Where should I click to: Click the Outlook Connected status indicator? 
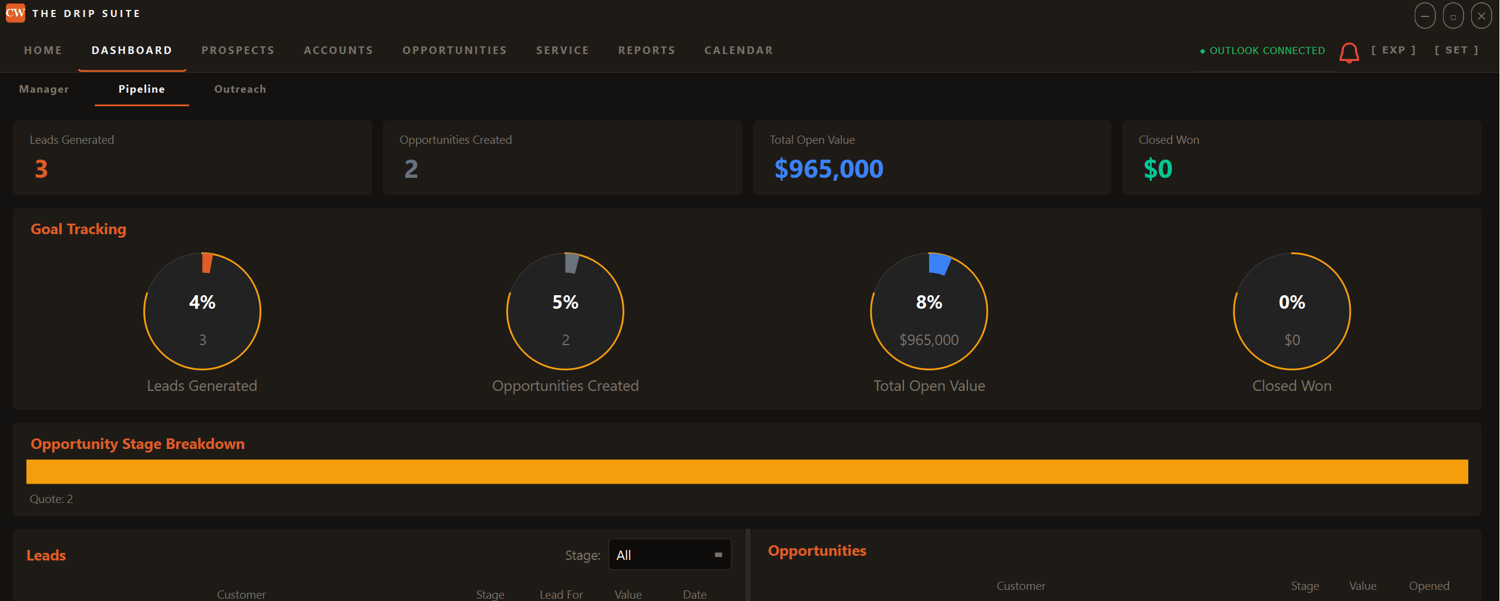(1262, 51)
